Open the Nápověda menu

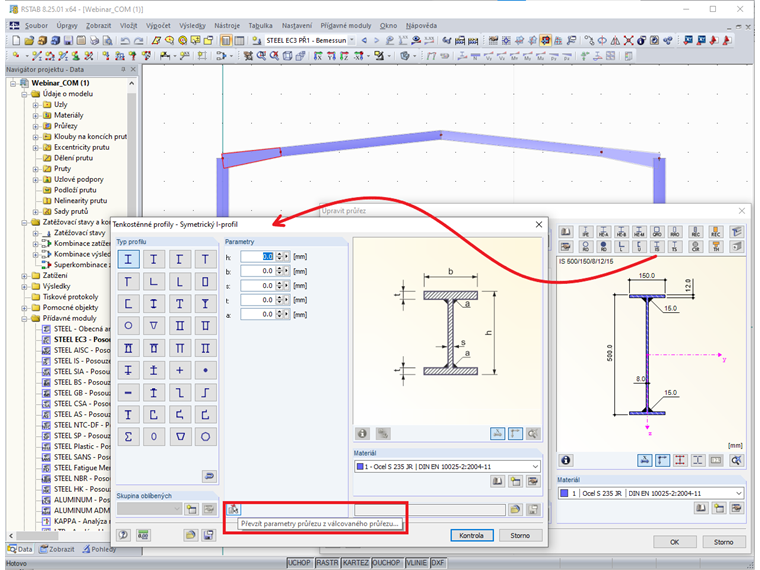[421, 26]
